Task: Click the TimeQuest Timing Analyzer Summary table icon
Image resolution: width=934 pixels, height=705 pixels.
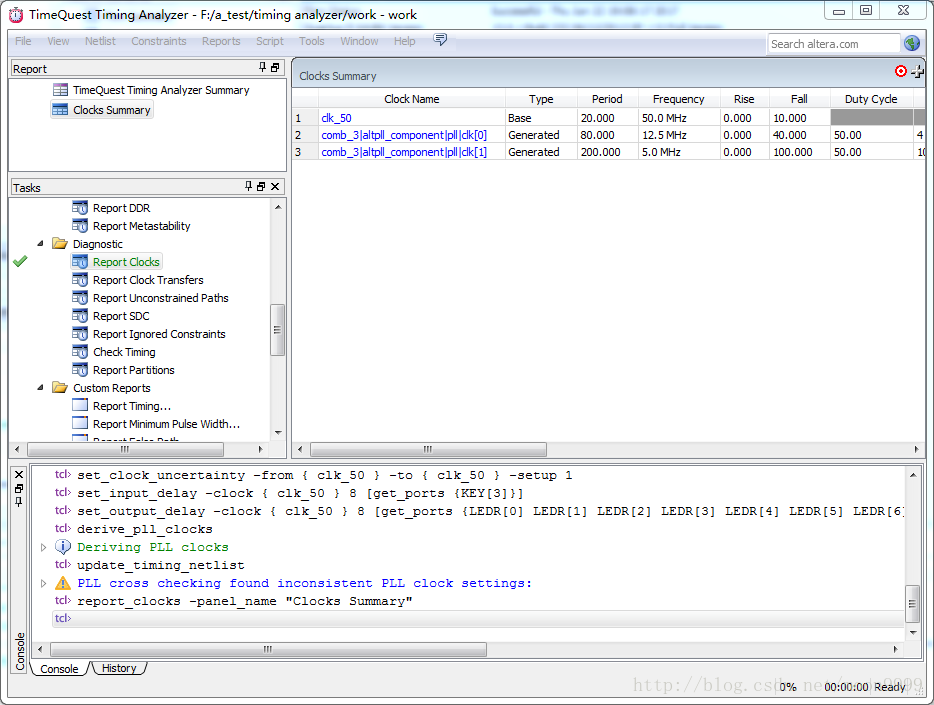Action: pos(60,90)
